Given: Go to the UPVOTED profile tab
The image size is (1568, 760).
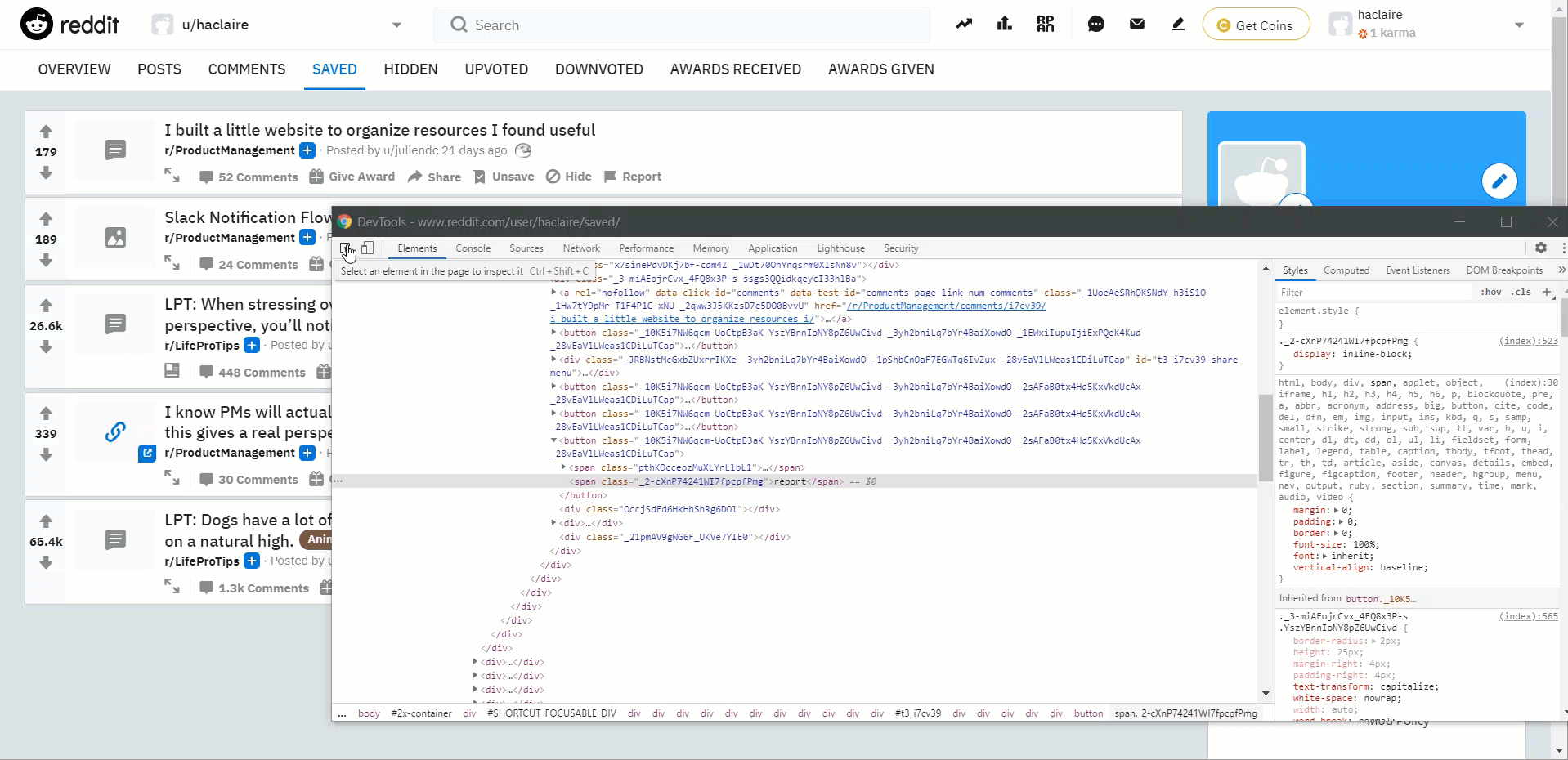Looking at the screenshot, I should [x=496, y=69].
